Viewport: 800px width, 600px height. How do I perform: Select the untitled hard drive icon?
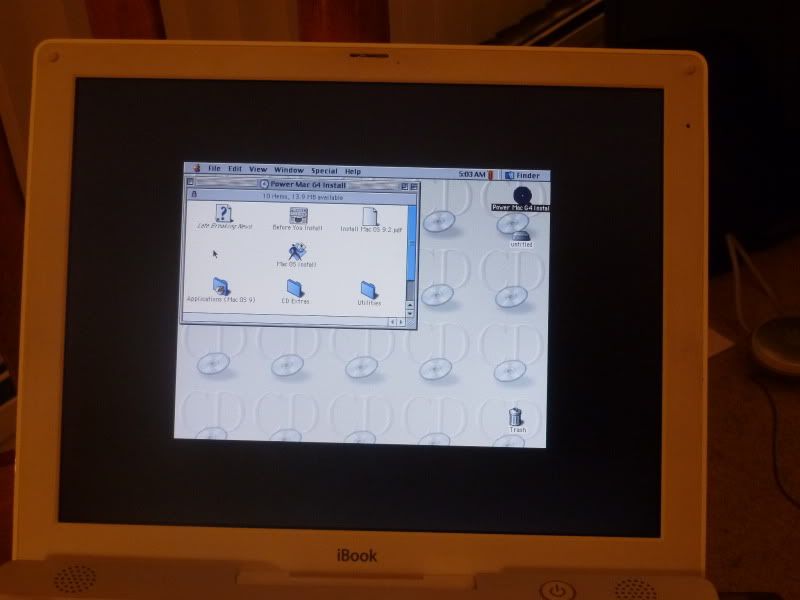520,233
